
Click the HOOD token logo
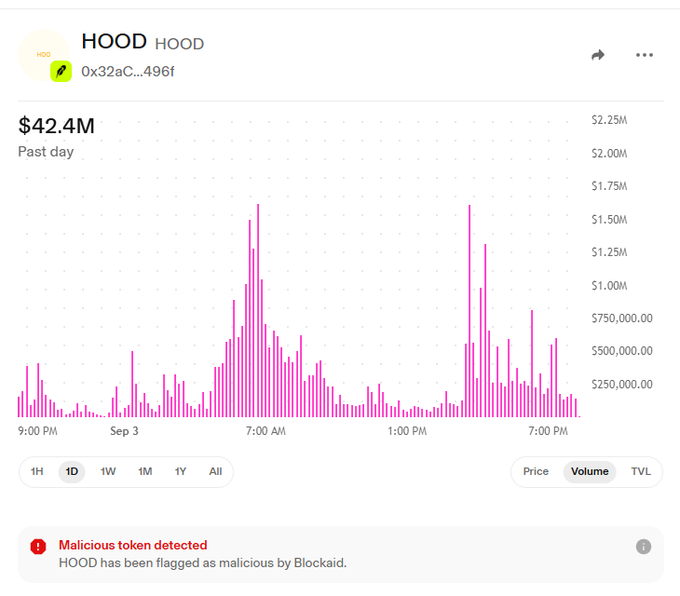43,55
